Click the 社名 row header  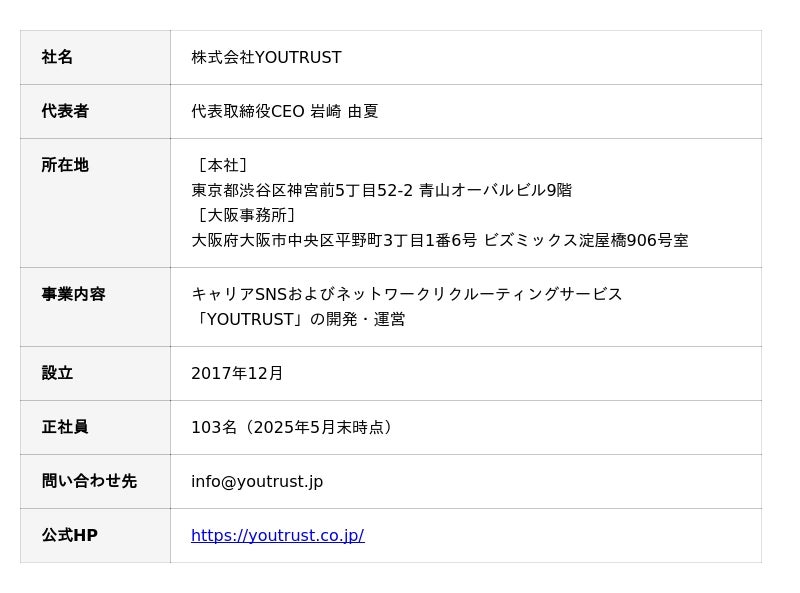point(57,58)
